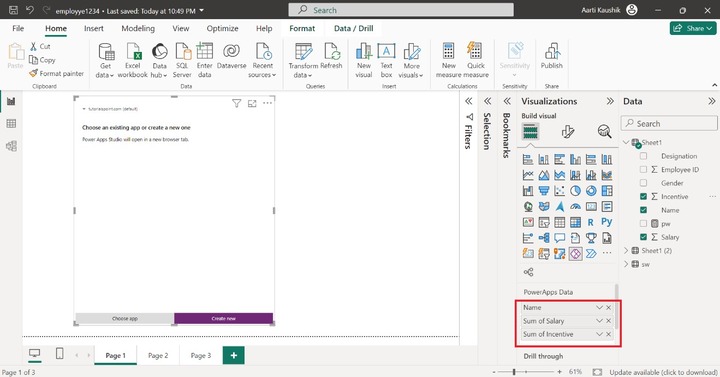
Task: Select the R script visual
Action: click(x=591, y=222)
